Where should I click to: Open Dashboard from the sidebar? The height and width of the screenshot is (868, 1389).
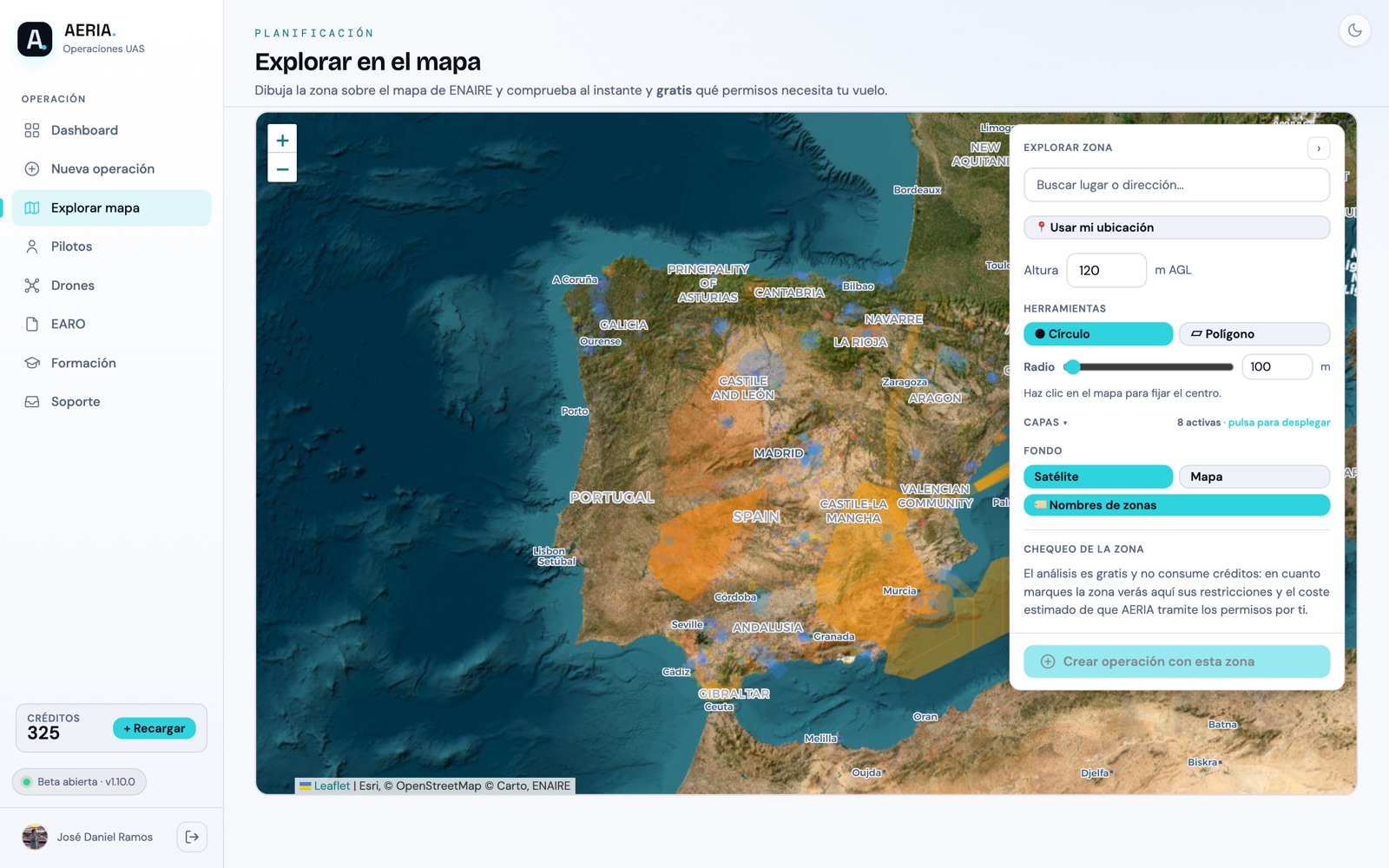click(111, 130)
